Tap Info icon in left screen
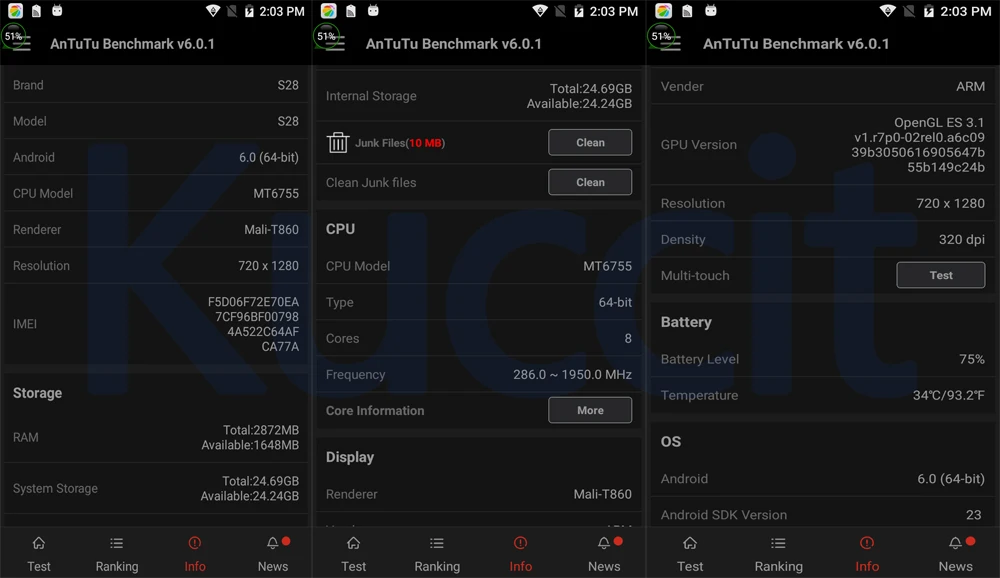Viewport: 1000px width, 578px height. pos(195,543)
